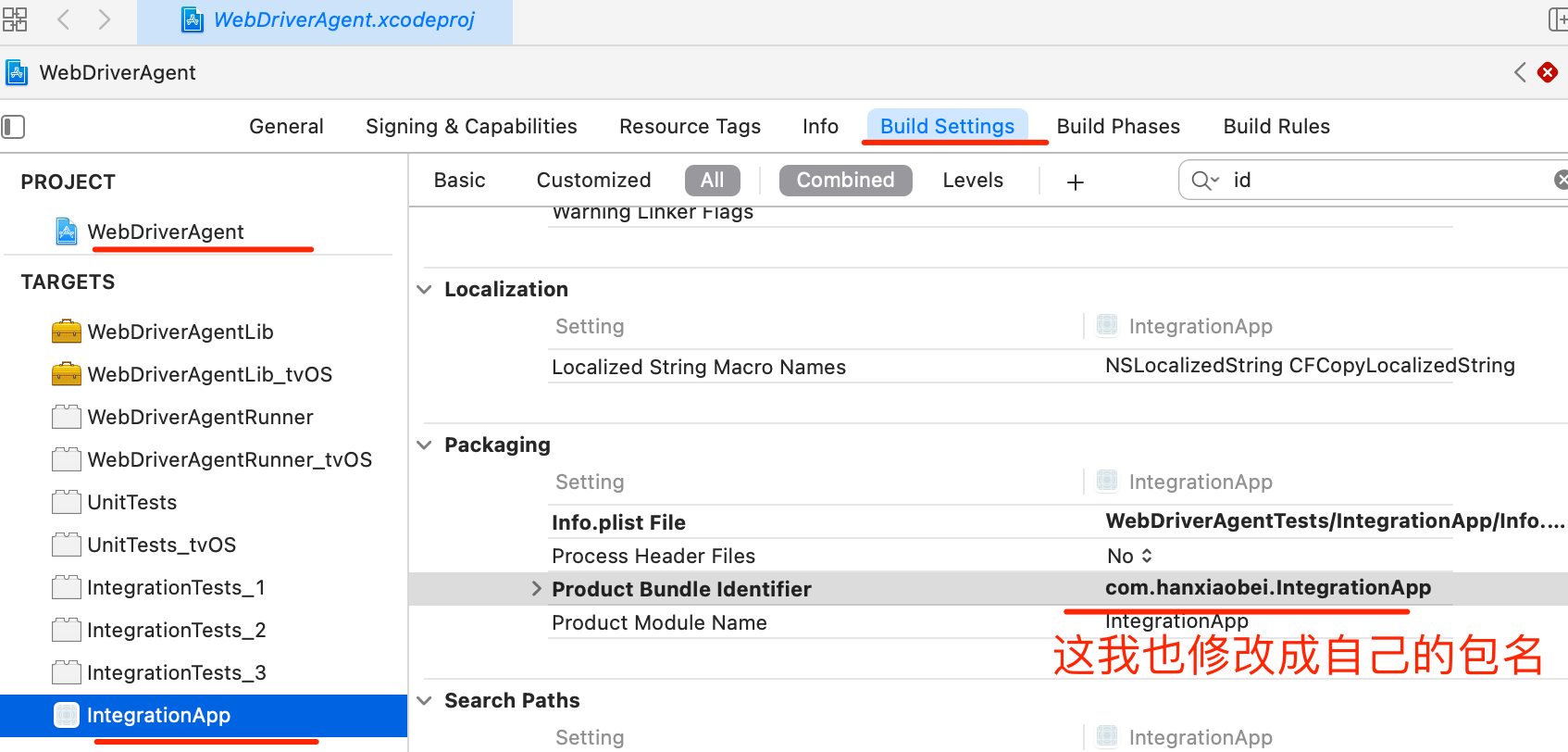1568x752 pixels.
Task: Collapse the Packaging section
Action: coord(424,445)
